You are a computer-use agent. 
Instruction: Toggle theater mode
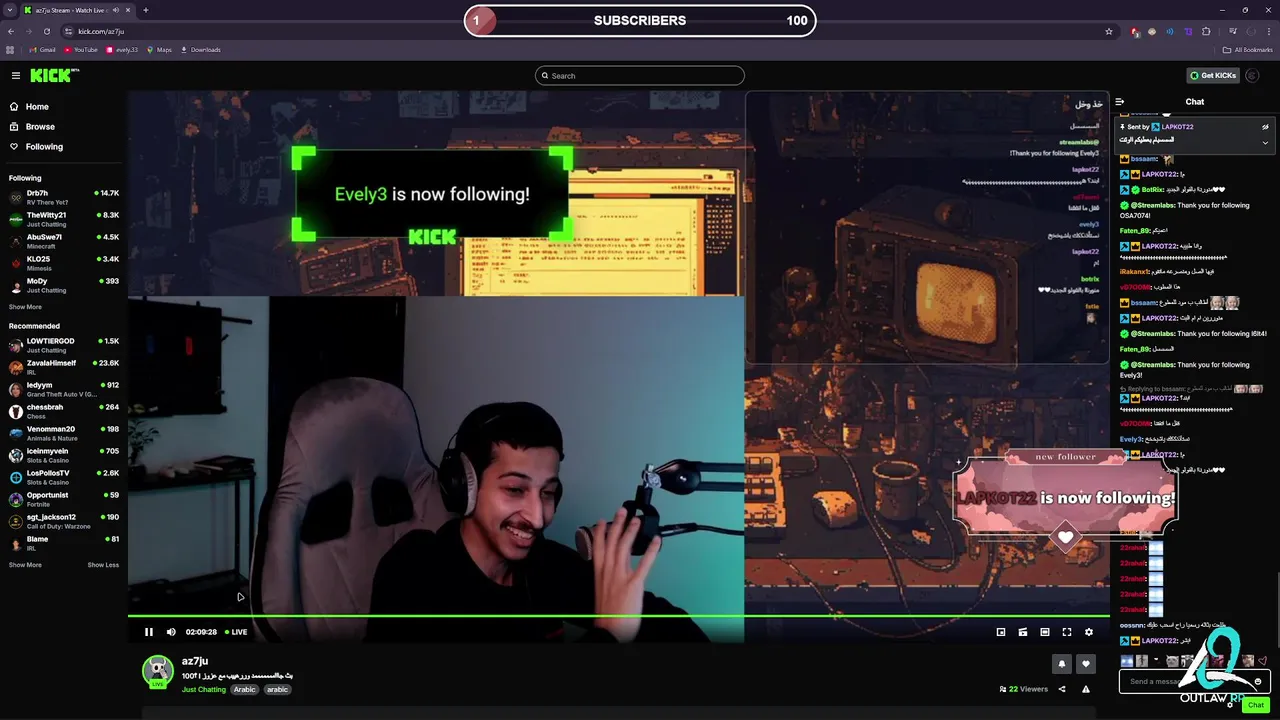[x=1045, y=632]
